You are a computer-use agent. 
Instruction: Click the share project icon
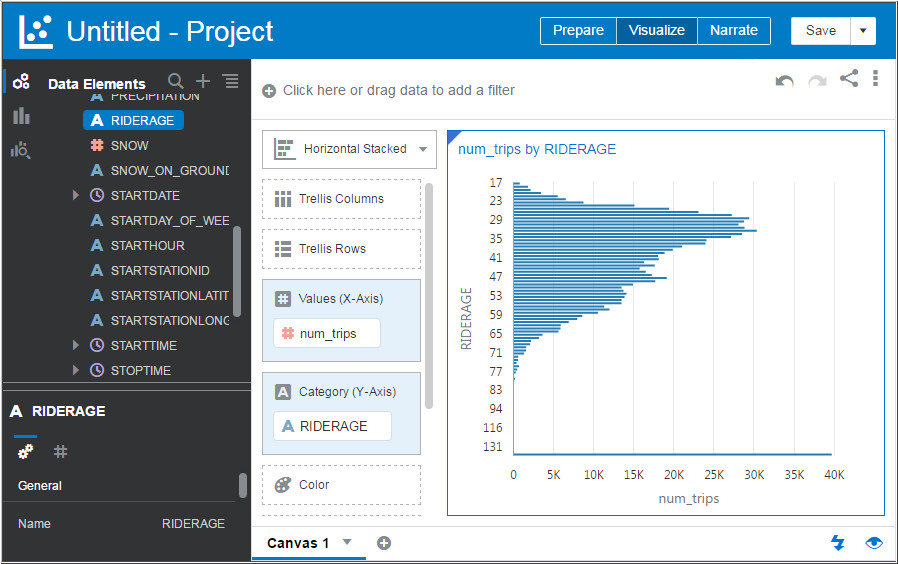click(x=848, y=78)
